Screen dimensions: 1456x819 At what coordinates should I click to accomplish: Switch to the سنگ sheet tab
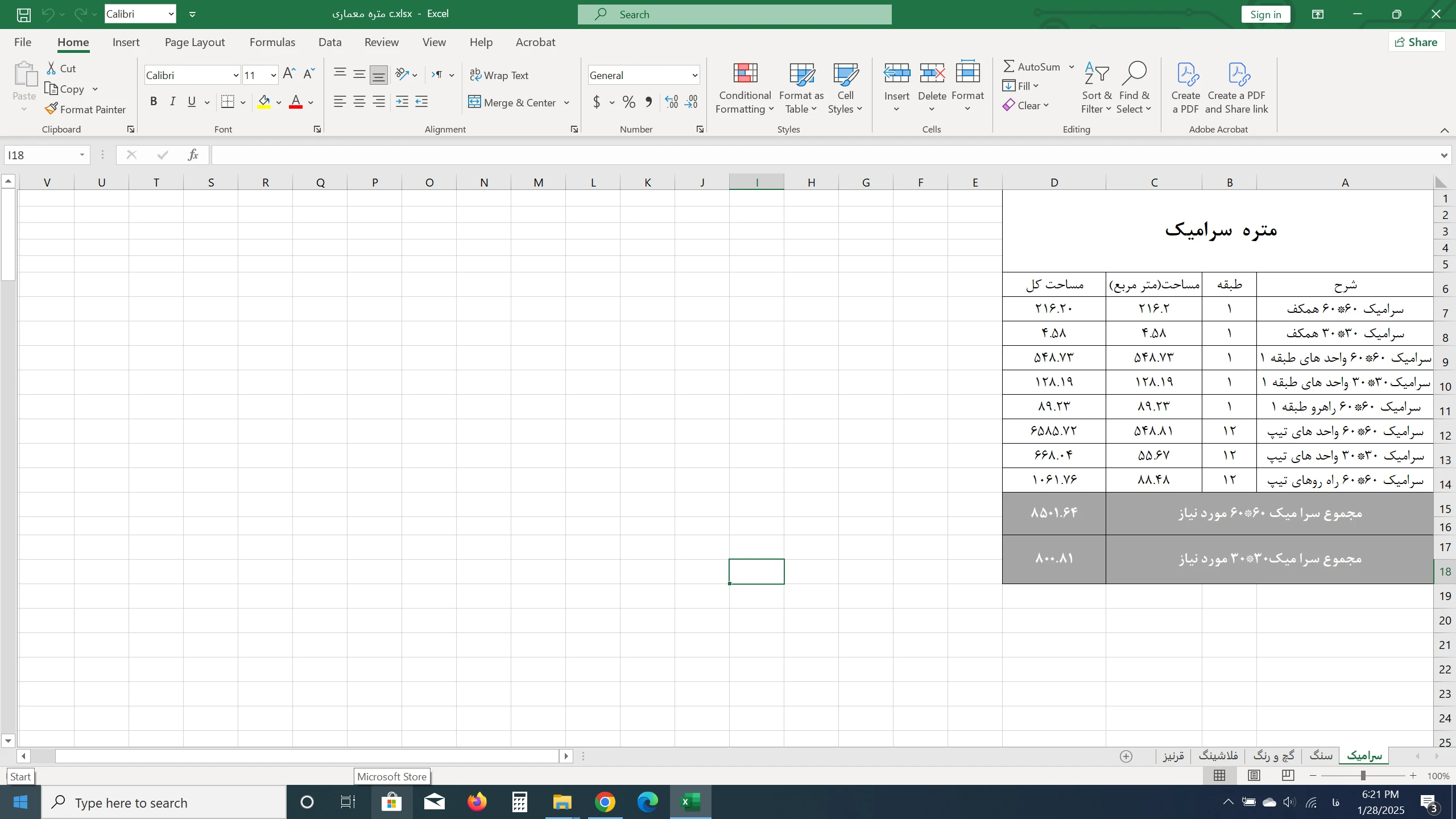[x=1321, y=755]
